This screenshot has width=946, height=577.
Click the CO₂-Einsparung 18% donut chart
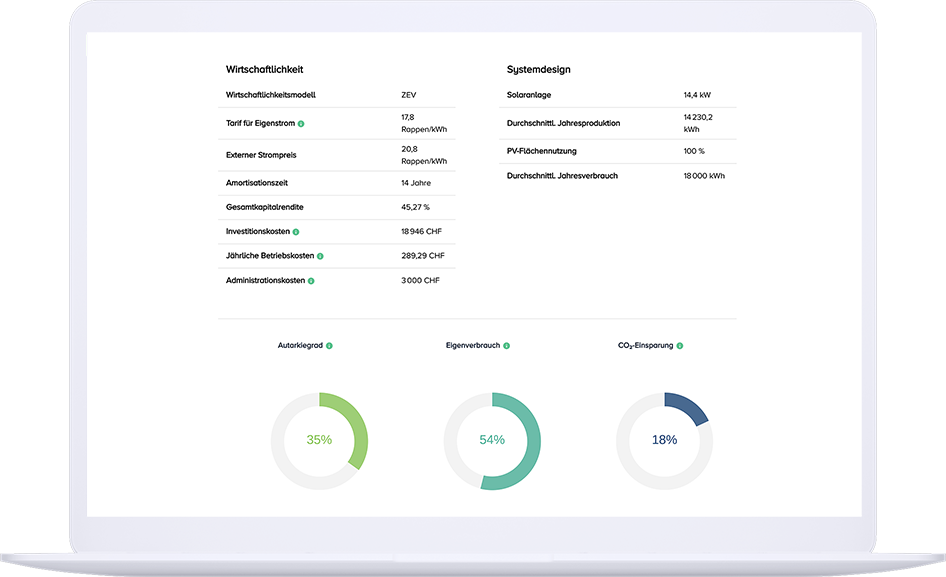click(x=664, y=441)
